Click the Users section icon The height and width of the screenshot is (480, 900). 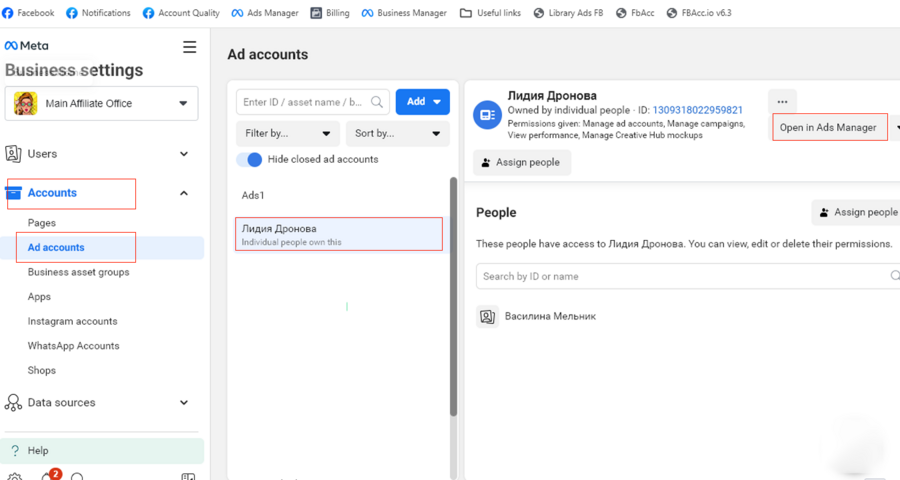(x=13, y=154)
